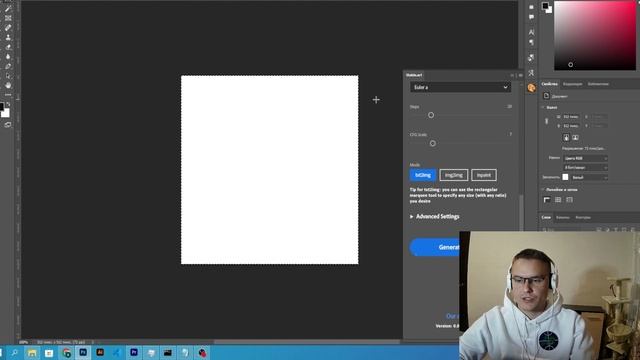Select the Healing Brush tool
Image resolution: width=640 pixels, height=360 pixels.
(x=8, y=28)
